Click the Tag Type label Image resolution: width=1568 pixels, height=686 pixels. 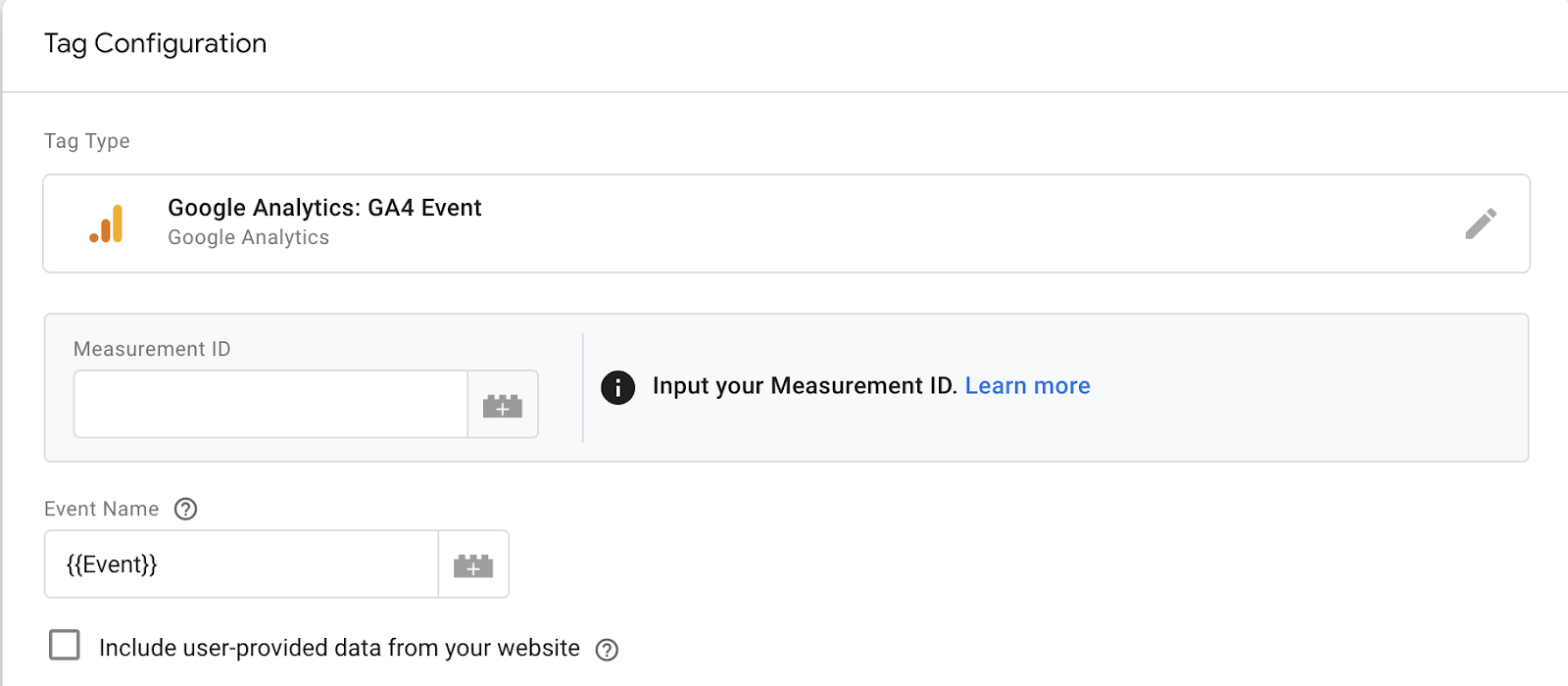click(x=86, y=141)
